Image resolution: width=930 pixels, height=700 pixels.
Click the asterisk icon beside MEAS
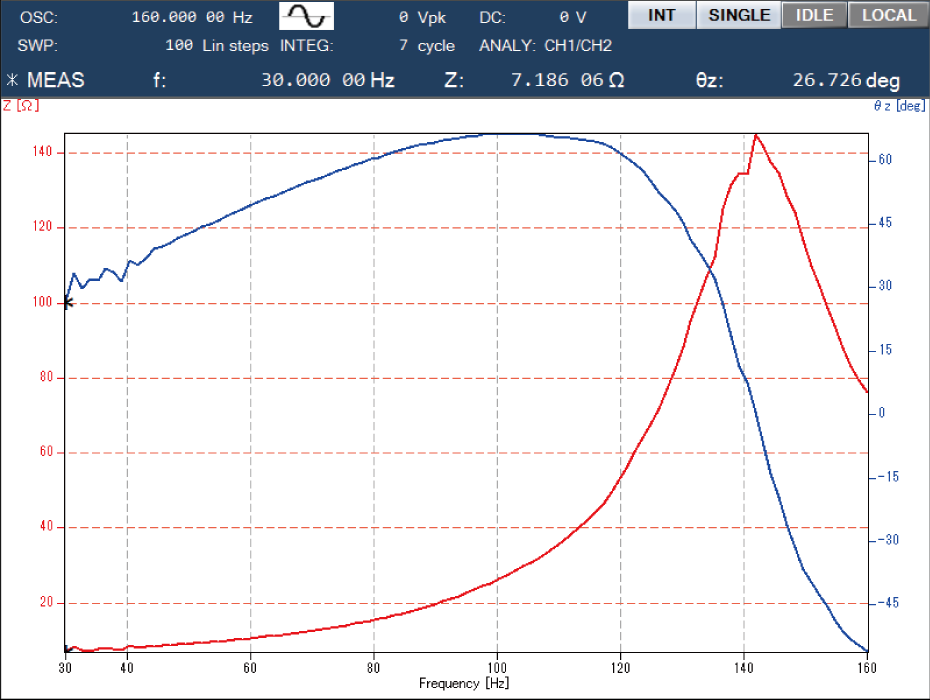tap(12, 81)
